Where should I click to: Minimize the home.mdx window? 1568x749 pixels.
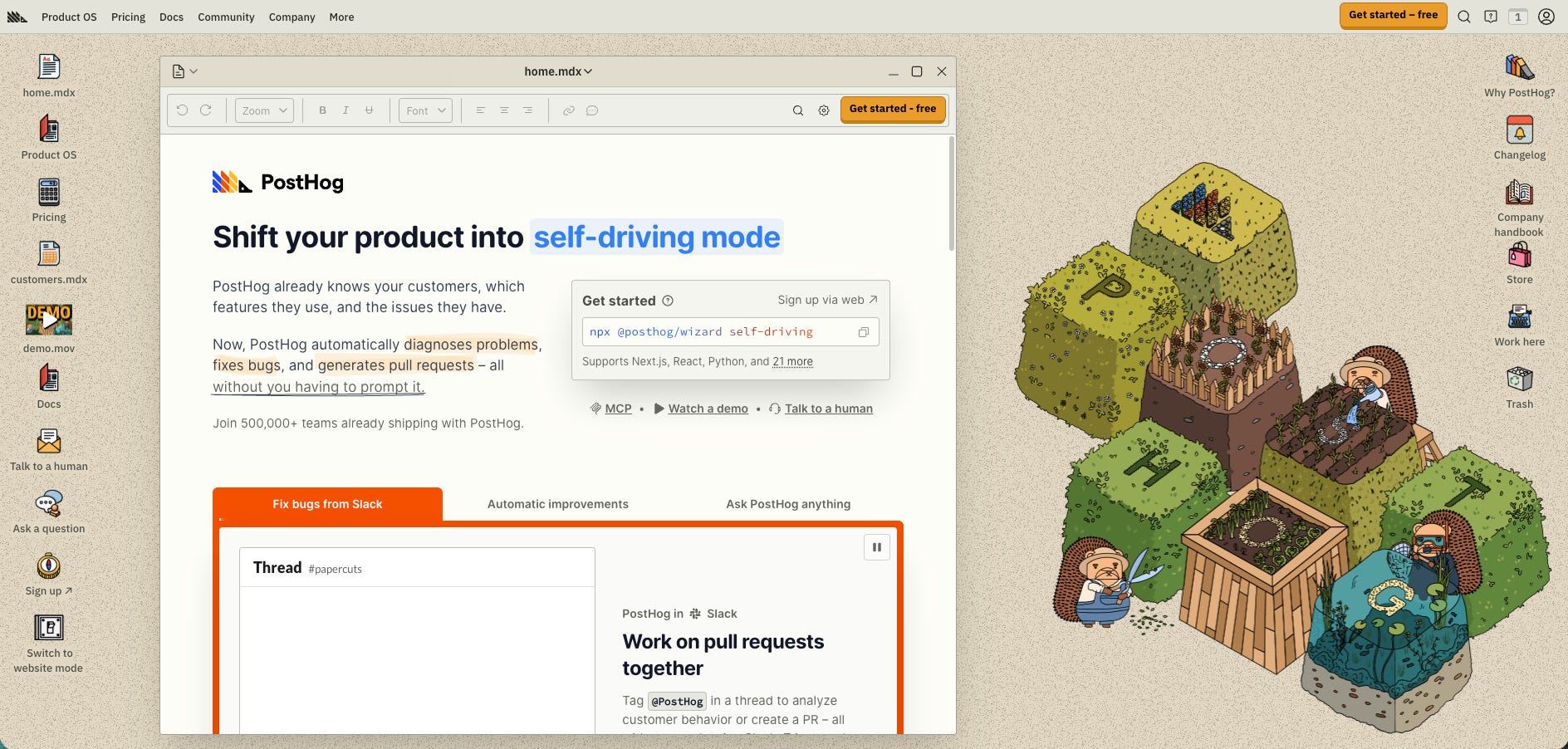894,71
